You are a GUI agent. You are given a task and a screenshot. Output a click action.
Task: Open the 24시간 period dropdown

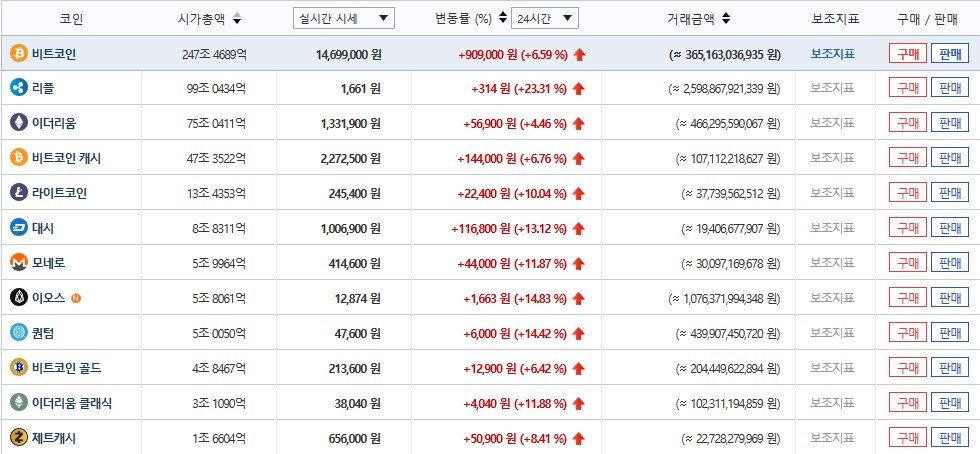click(x=544, y=18)
